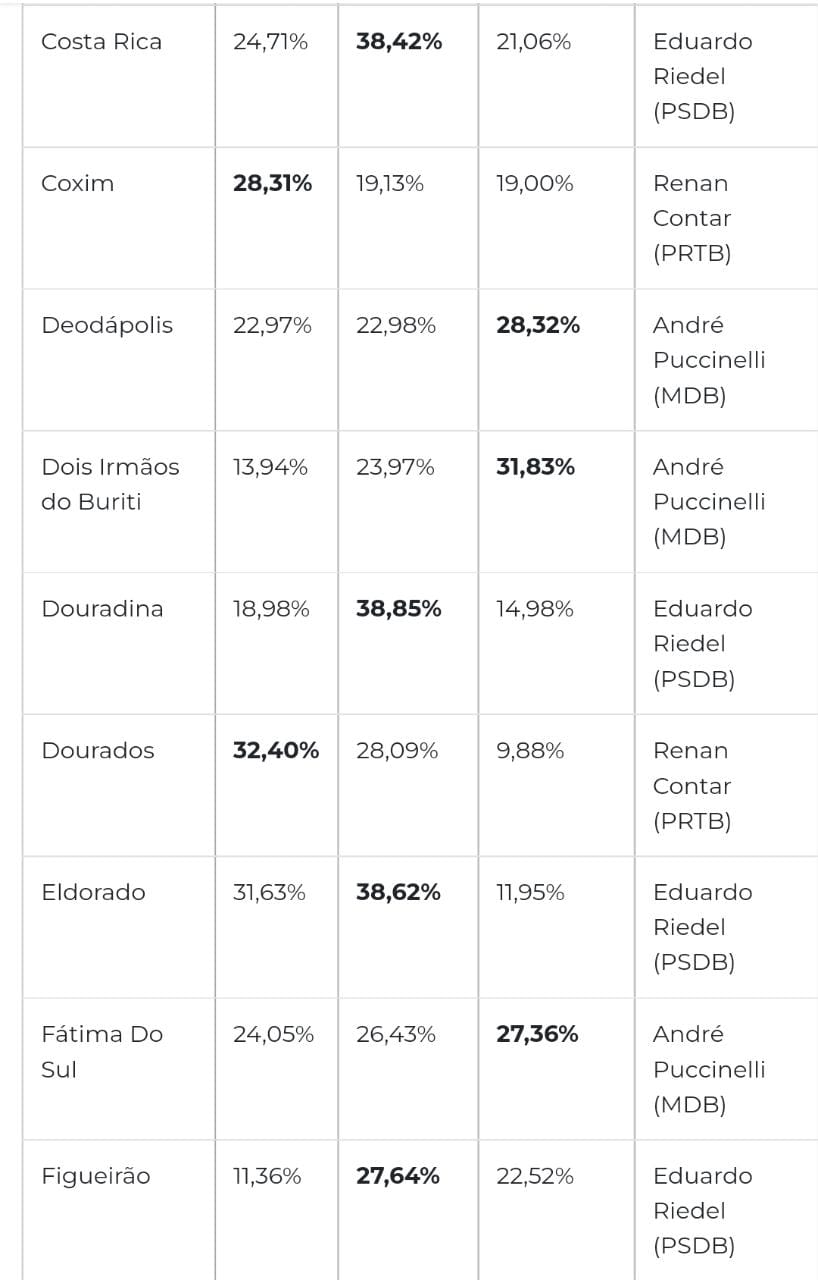The image size is (818, 1280).
Task: Click the Costa Rica city name cell
Action: (x=101, y=42)
